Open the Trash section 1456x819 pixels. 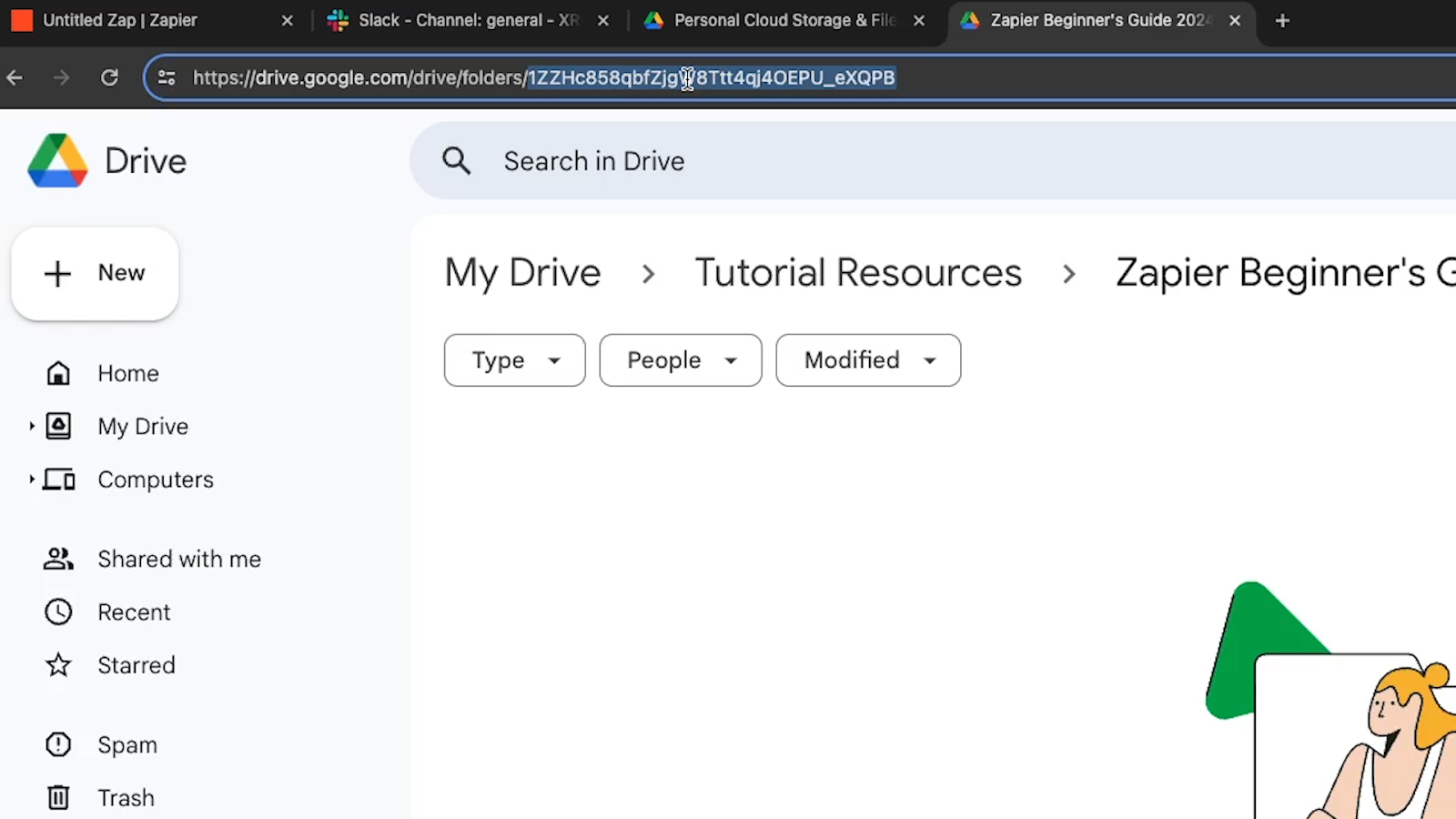point(126,798)
